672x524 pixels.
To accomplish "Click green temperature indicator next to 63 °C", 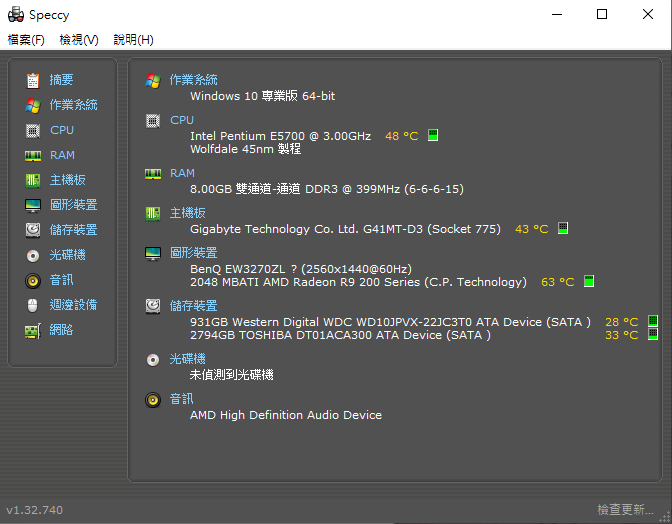I will pyautogui.click(x=589, y=281).
